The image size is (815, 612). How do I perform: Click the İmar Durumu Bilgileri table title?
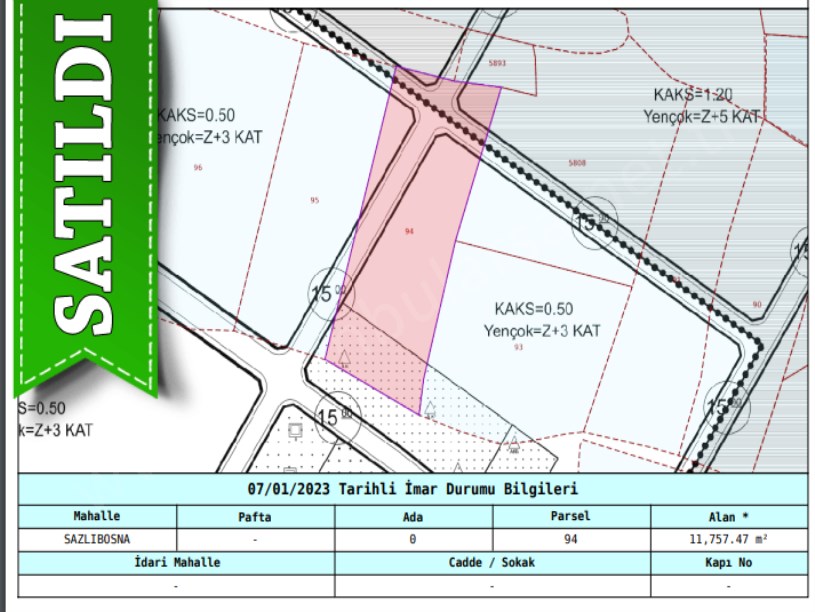(x=412, y=490)
